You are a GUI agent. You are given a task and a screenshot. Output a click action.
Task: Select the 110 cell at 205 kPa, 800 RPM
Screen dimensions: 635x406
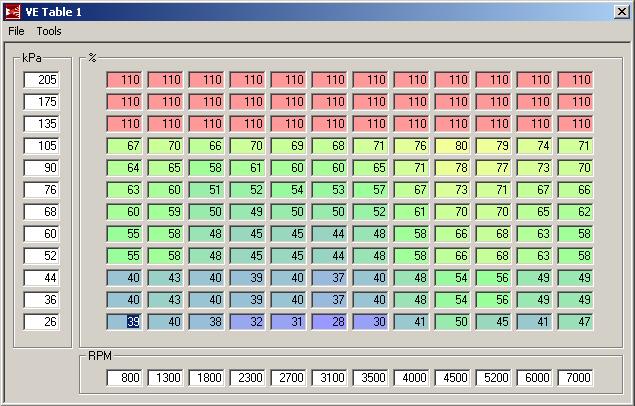point(124,80)
